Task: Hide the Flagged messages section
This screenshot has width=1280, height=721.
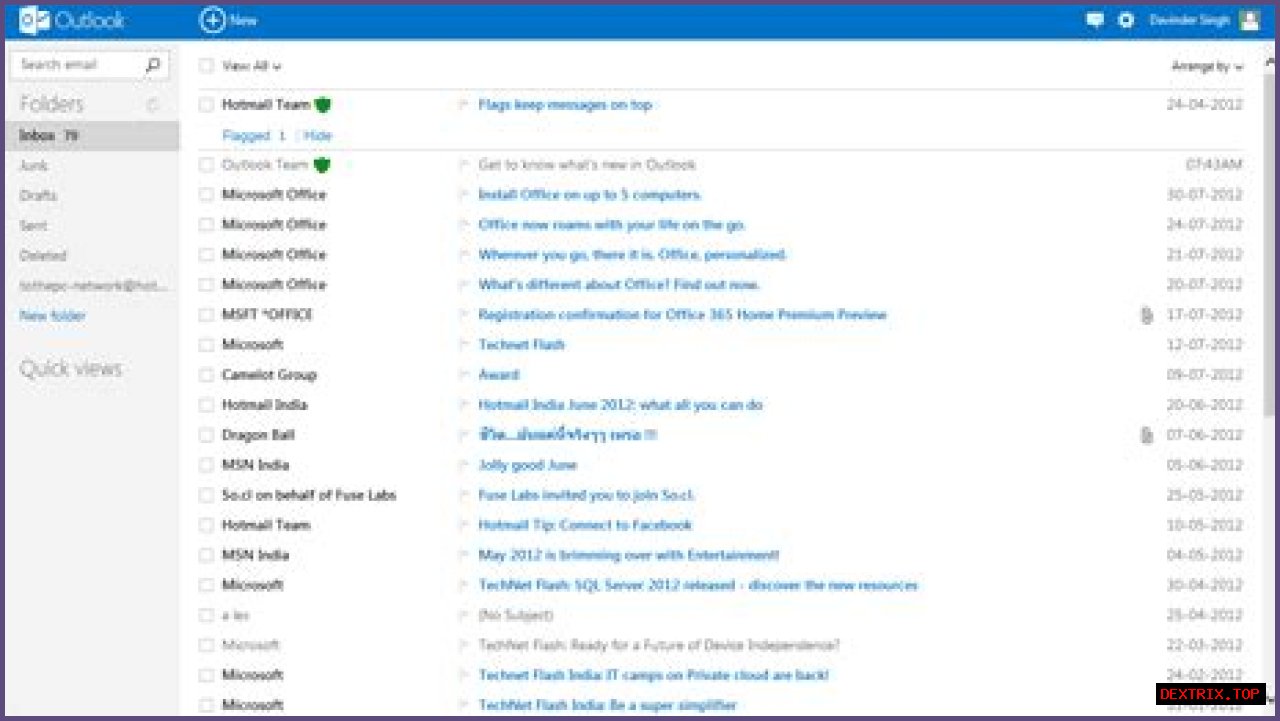Action: click(x=318, y=136)
